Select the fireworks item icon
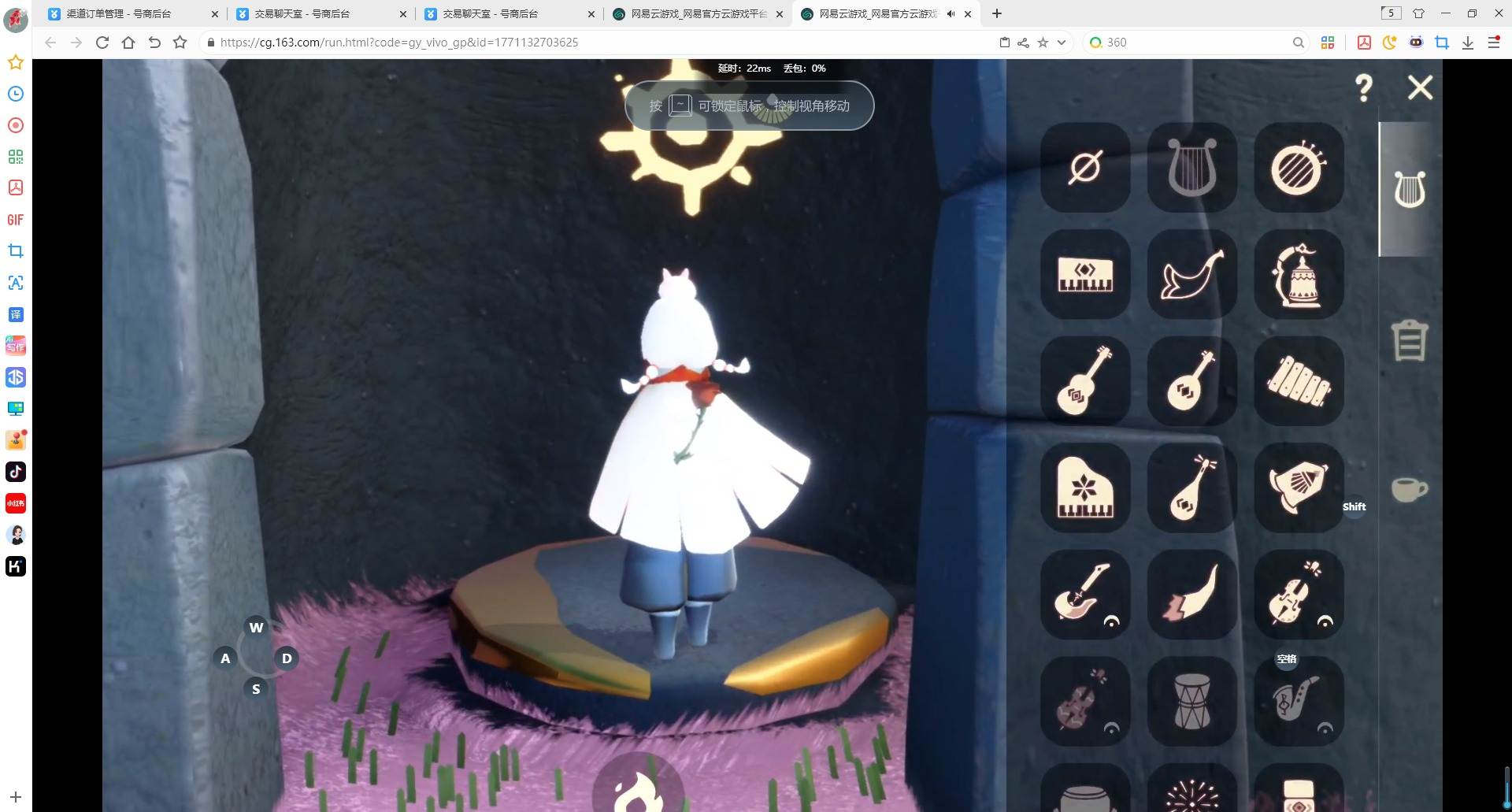 pos(1192,789)
